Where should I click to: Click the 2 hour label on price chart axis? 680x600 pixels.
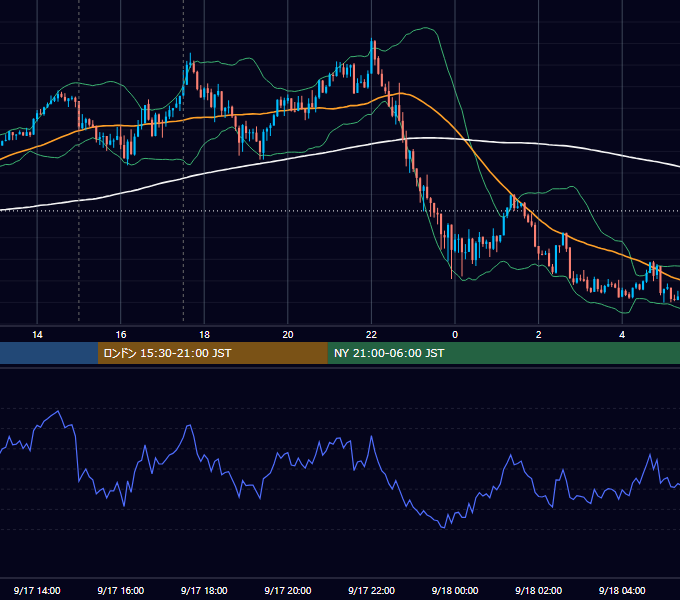coord(539,335)
